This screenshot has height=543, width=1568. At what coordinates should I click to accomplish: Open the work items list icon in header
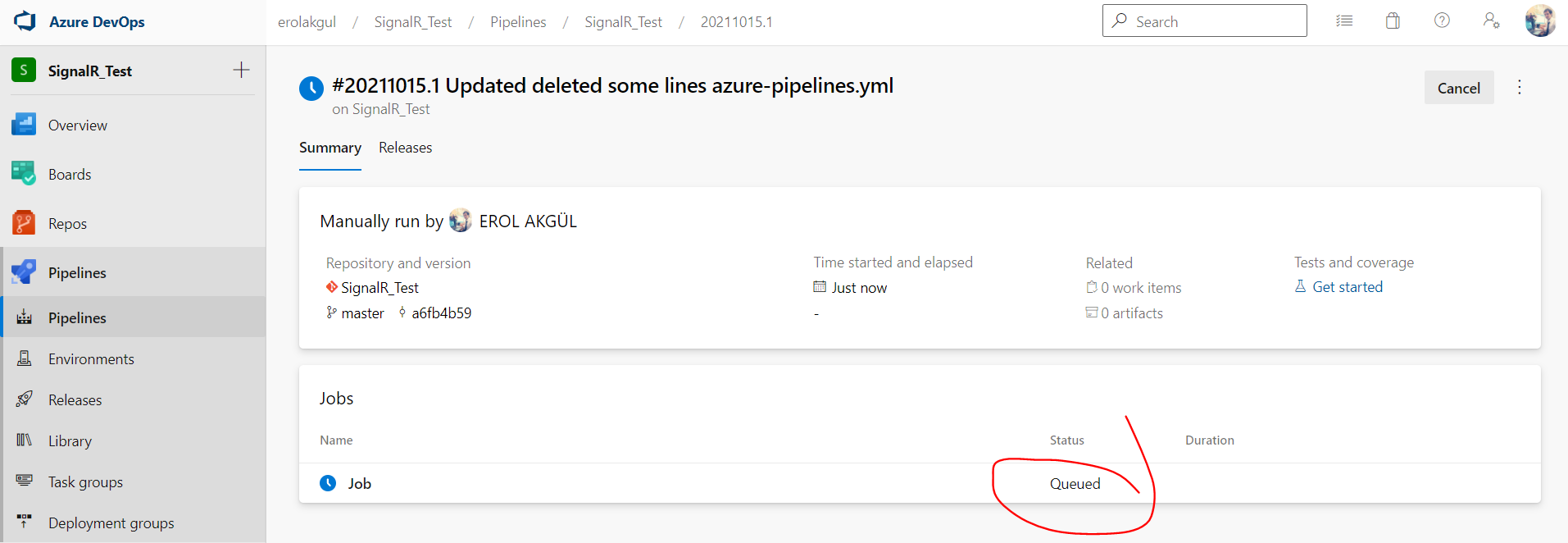click(1344, 21)
